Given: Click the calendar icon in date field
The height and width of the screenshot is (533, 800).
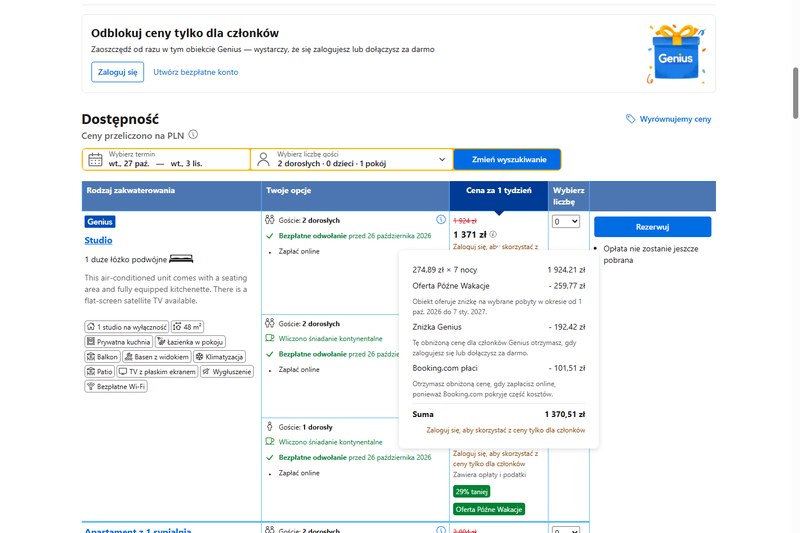Looking at the screenshot, I should point(95,160).
